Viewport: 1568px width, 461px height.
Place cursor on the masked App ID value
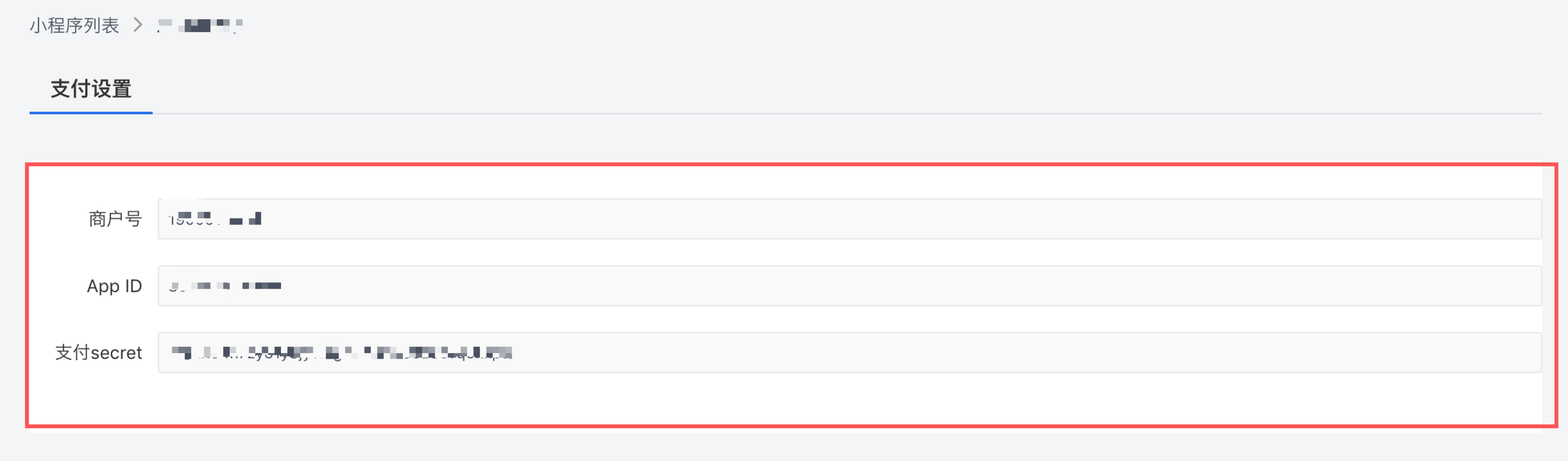pyautogui.click(x=225, y=286)
